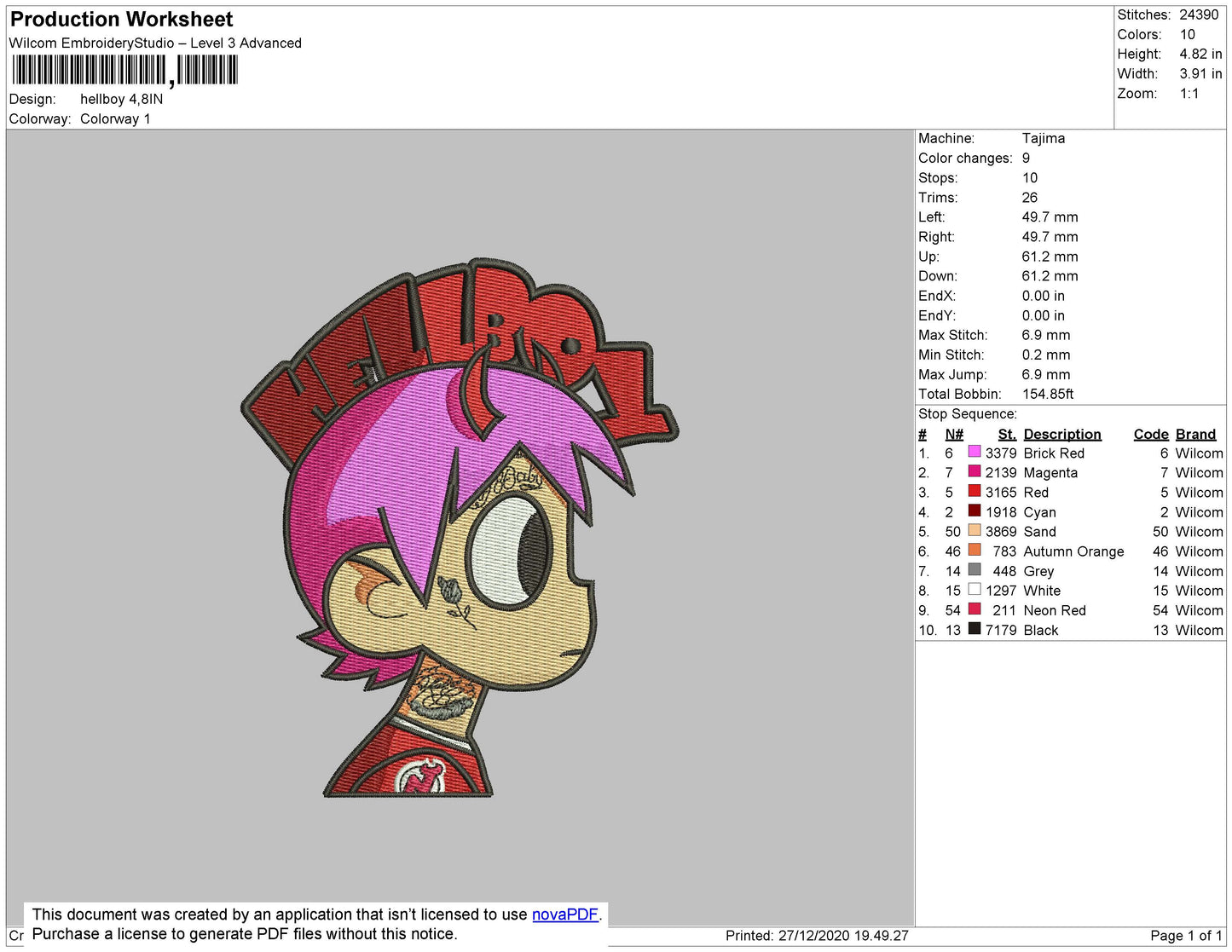Click the "White" description text
Viewport: 1232px width, 952px height.
click(x=1042, y=591)
